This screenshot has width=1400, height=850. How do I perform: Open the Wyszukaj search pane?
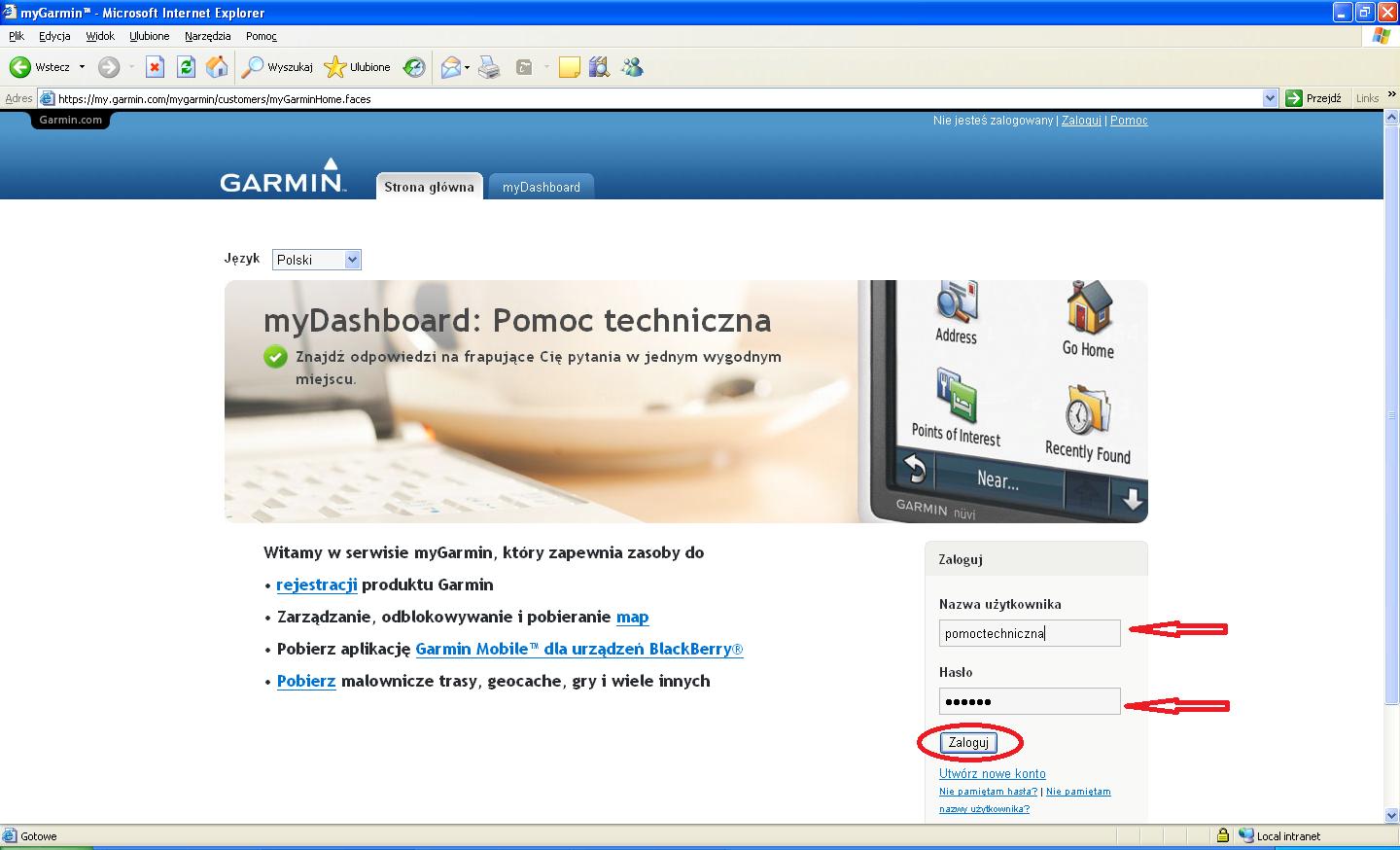[277, 67]
